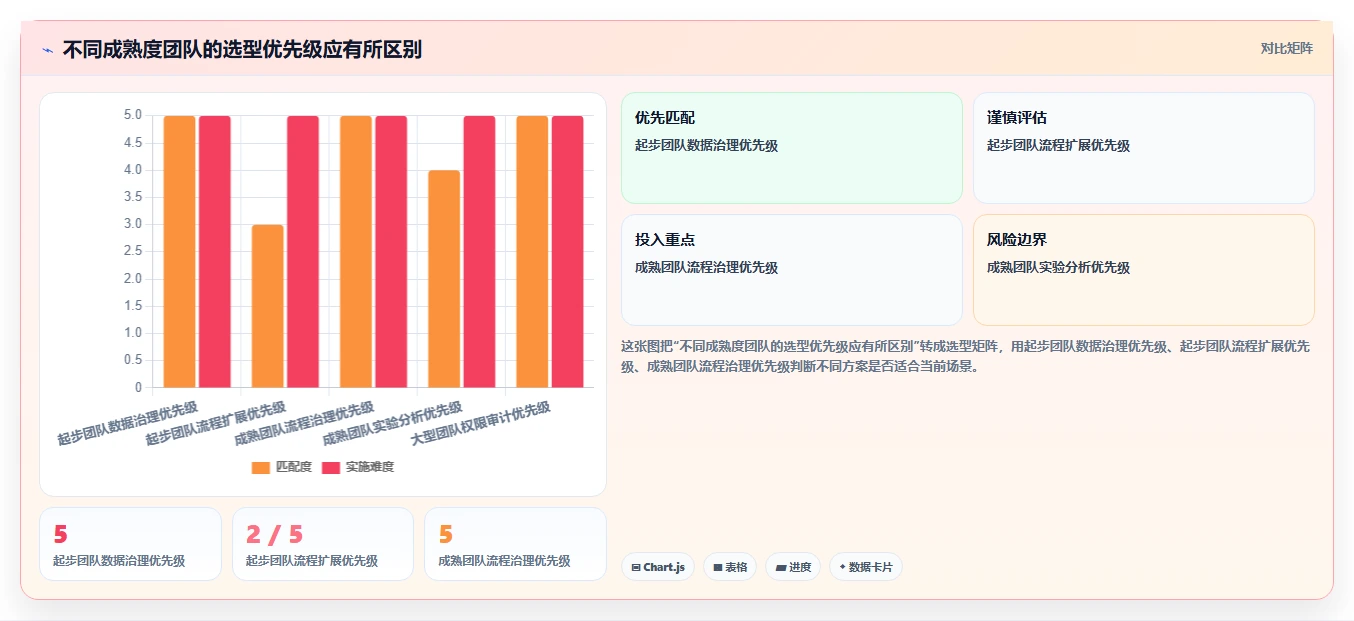Toggle the orange 匹配度 legend entry
The width and height of the screenshot is (1354, 621).
click(282, 467)
